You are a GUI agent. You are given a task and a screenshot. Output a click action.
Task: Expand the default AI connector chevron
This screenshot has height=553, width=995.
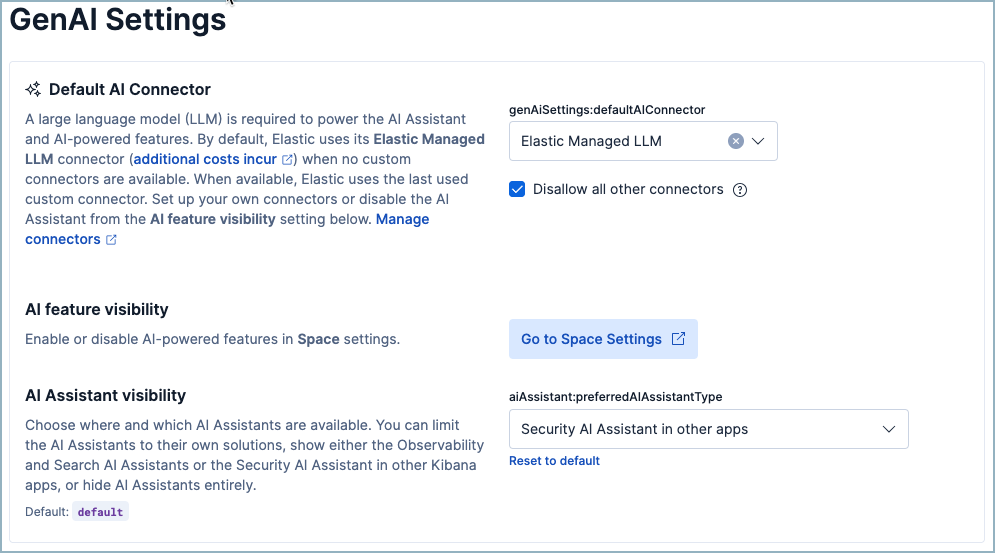pos(758,141)
